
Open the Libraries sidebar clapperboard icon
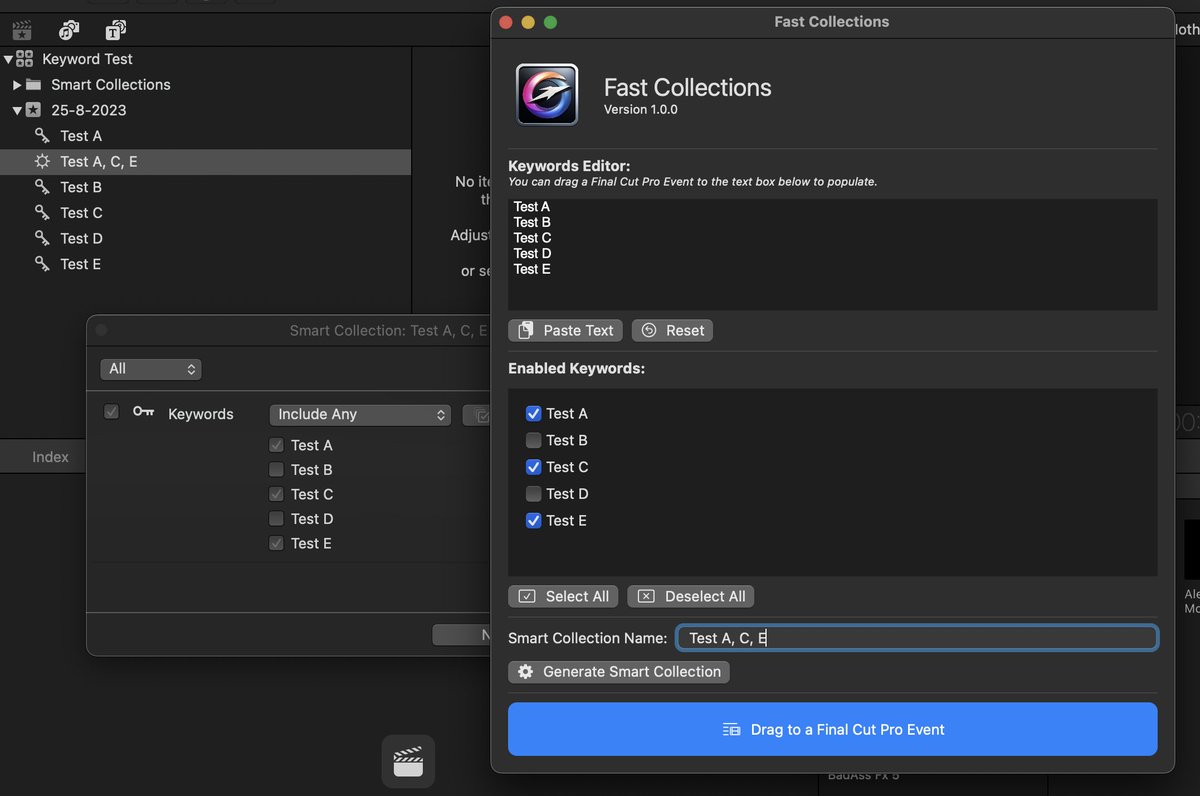click(x=21, y=30)
